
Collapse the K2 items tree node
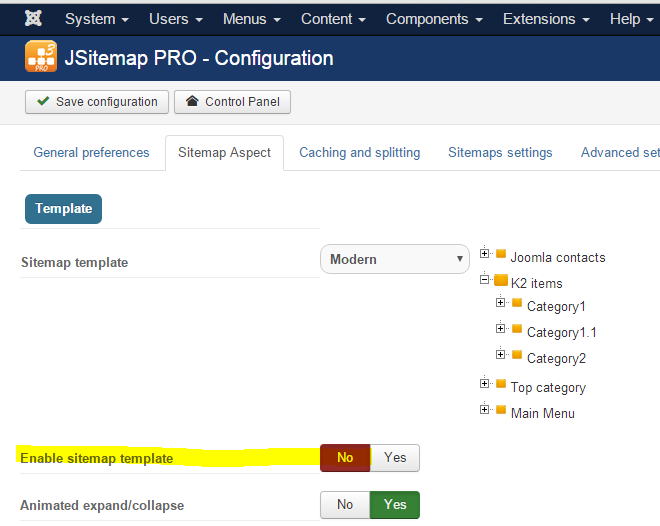point(484,279)
